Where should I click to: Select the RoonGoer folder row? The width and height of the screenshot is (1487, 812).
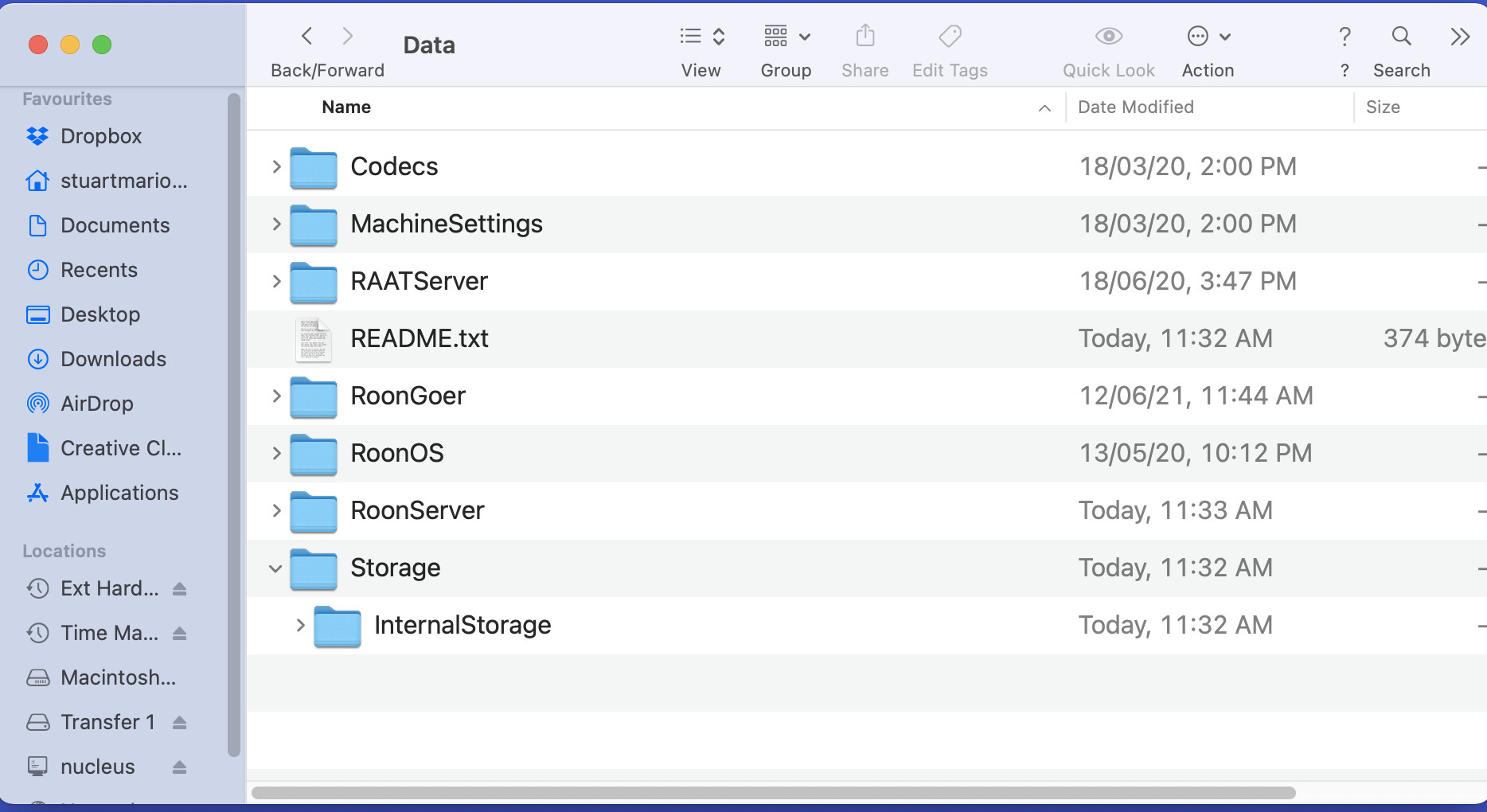(867, 396)
